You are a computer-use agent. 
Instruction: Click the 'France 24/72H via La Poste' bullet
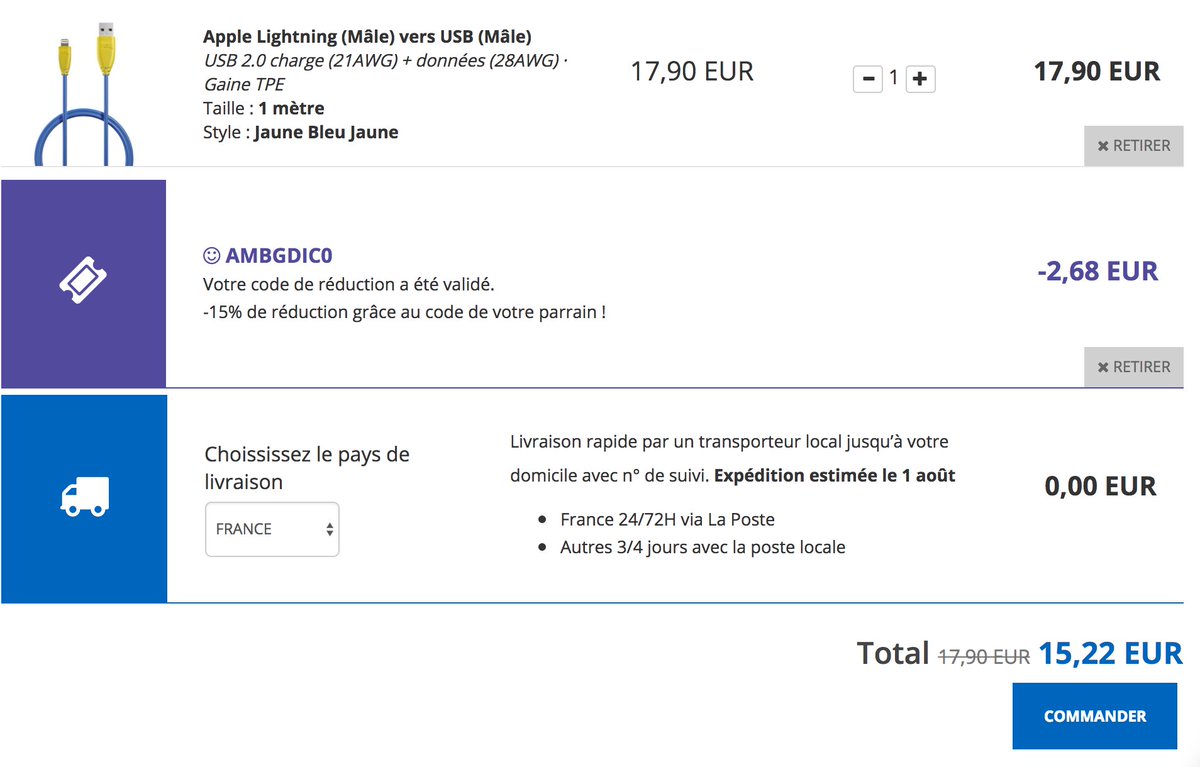click(x=667, y=519)
